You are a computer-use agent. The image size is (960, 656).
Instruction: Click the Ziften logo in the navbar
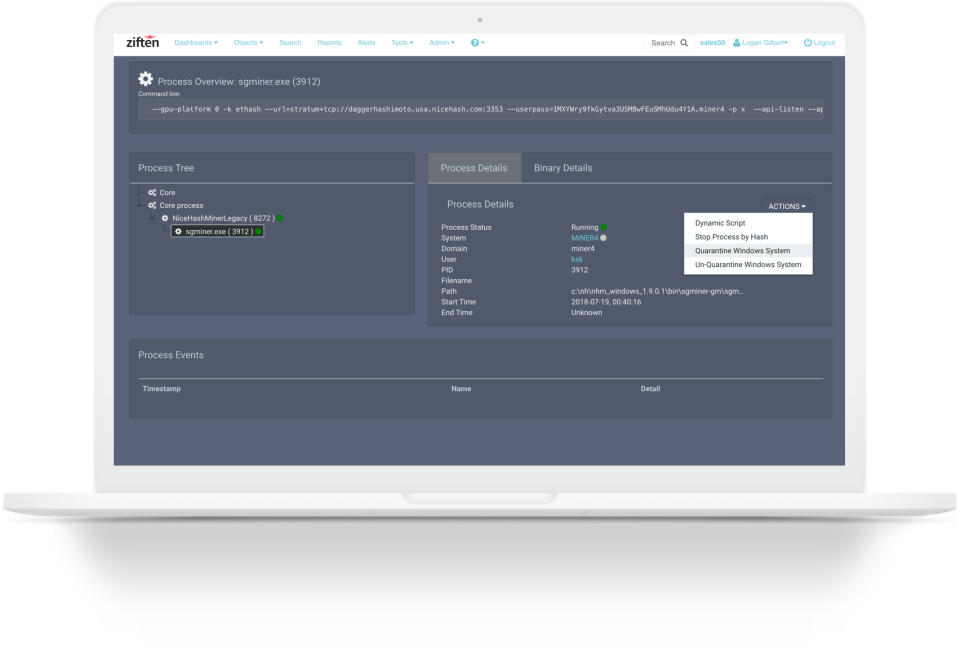pyautogui.click(x=142, y=42)
